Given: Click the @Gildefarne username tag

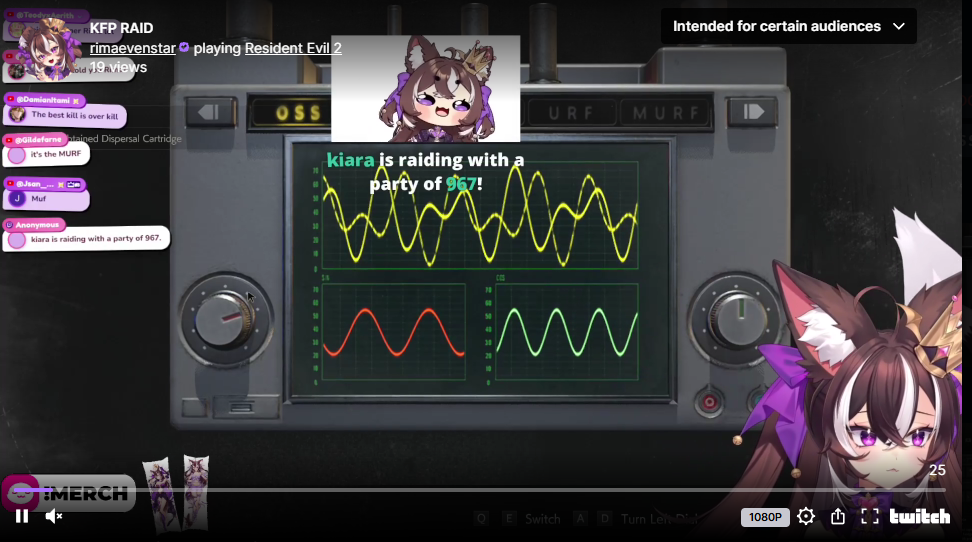Looking at the screenshot, I should click(36, 140).
